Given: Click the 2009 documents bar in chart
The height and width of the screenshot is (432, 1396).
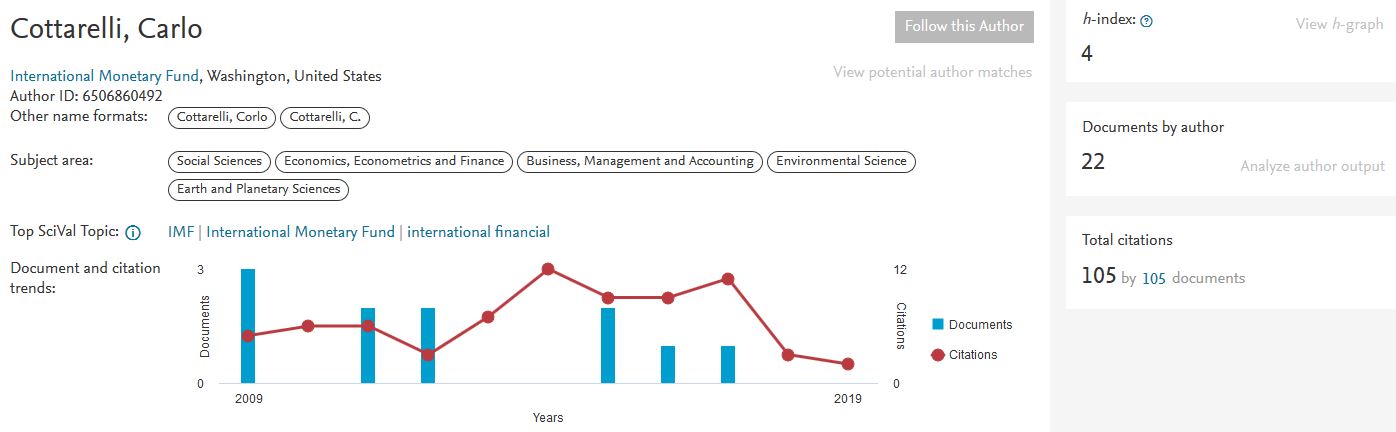Looking at the screenshot, I should 248,325.
